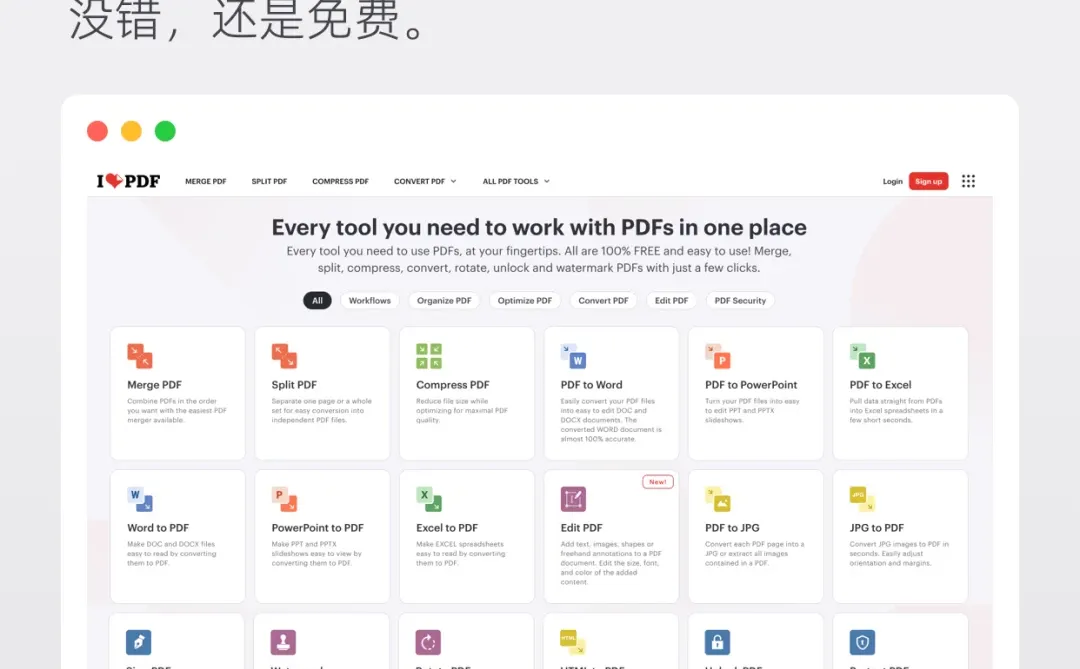Open the Excel to PDF title

446,528
